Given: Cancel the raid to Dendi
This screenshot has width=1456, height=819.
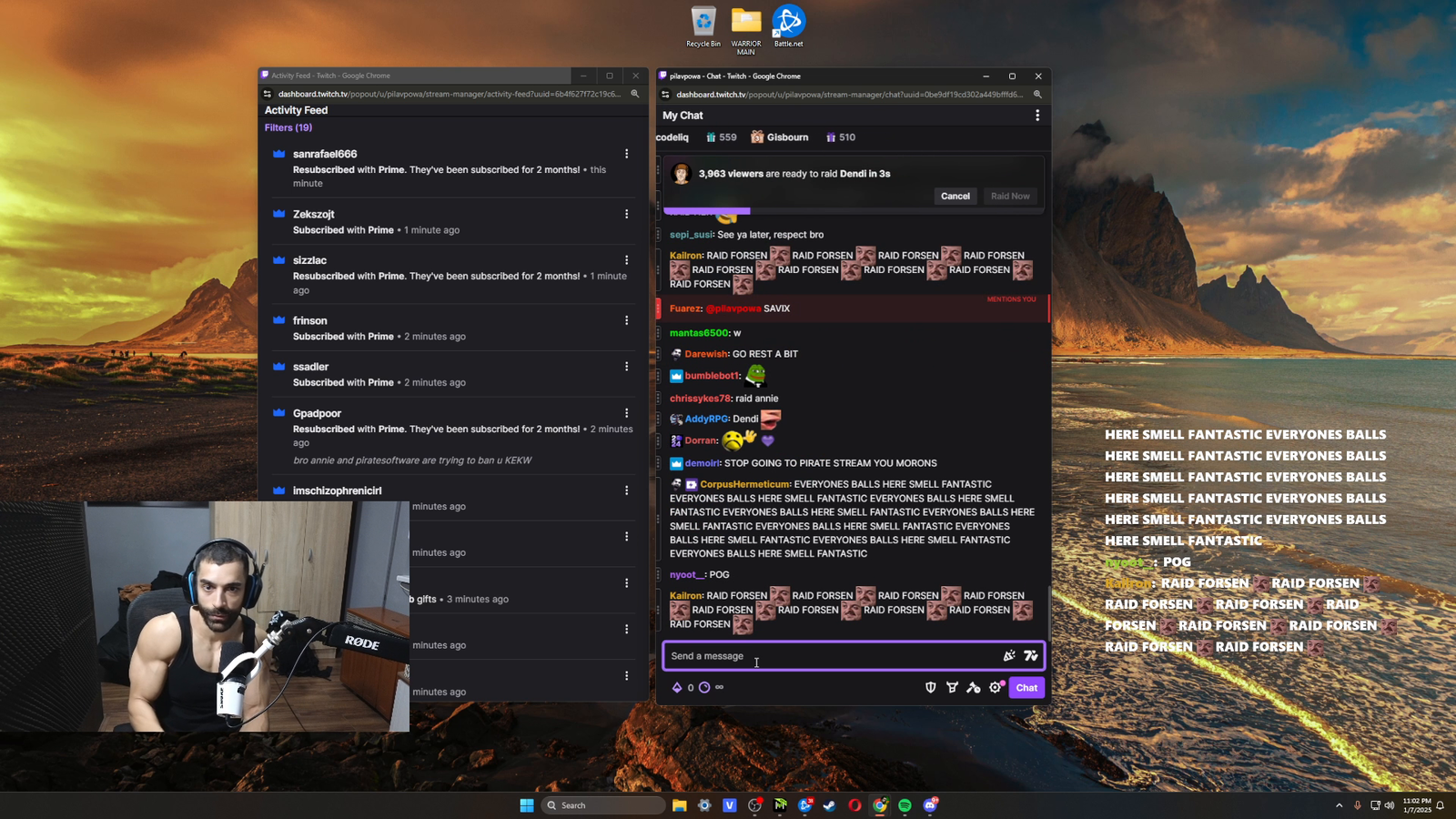Looking at the screenshot, I should coord(955,196).
